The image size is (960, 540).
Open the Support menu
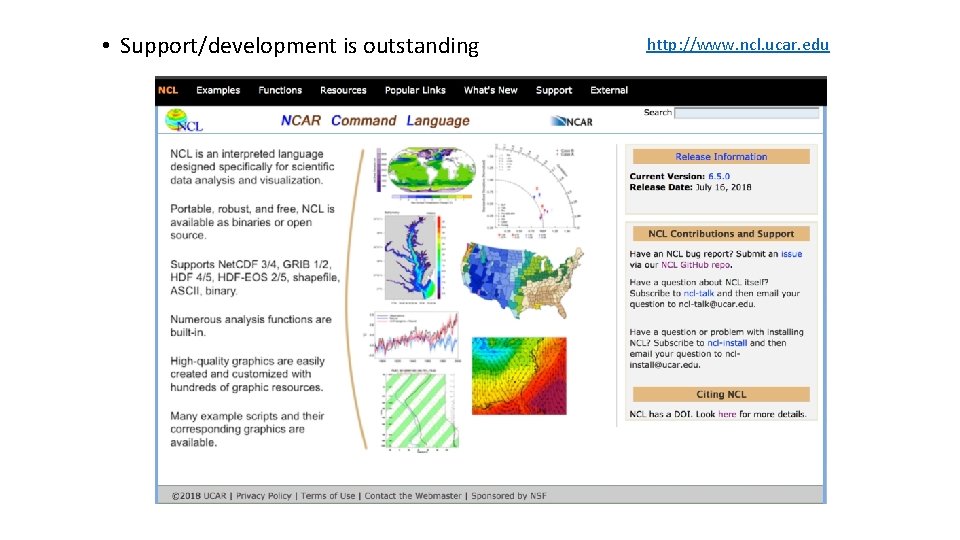click(x=553, y=90)
